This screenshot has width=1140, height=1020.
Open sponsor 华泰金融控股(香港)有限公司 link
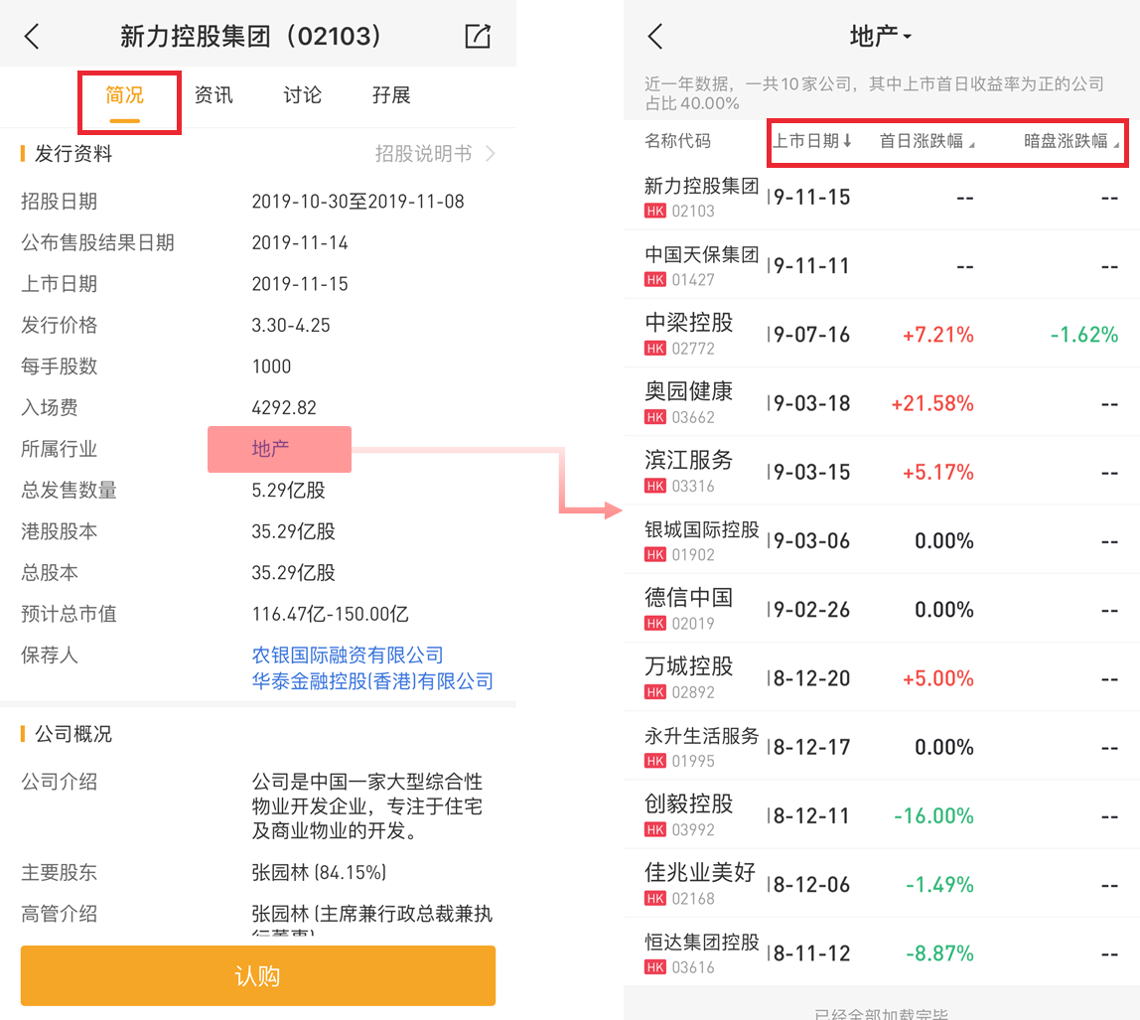(372, 681)
